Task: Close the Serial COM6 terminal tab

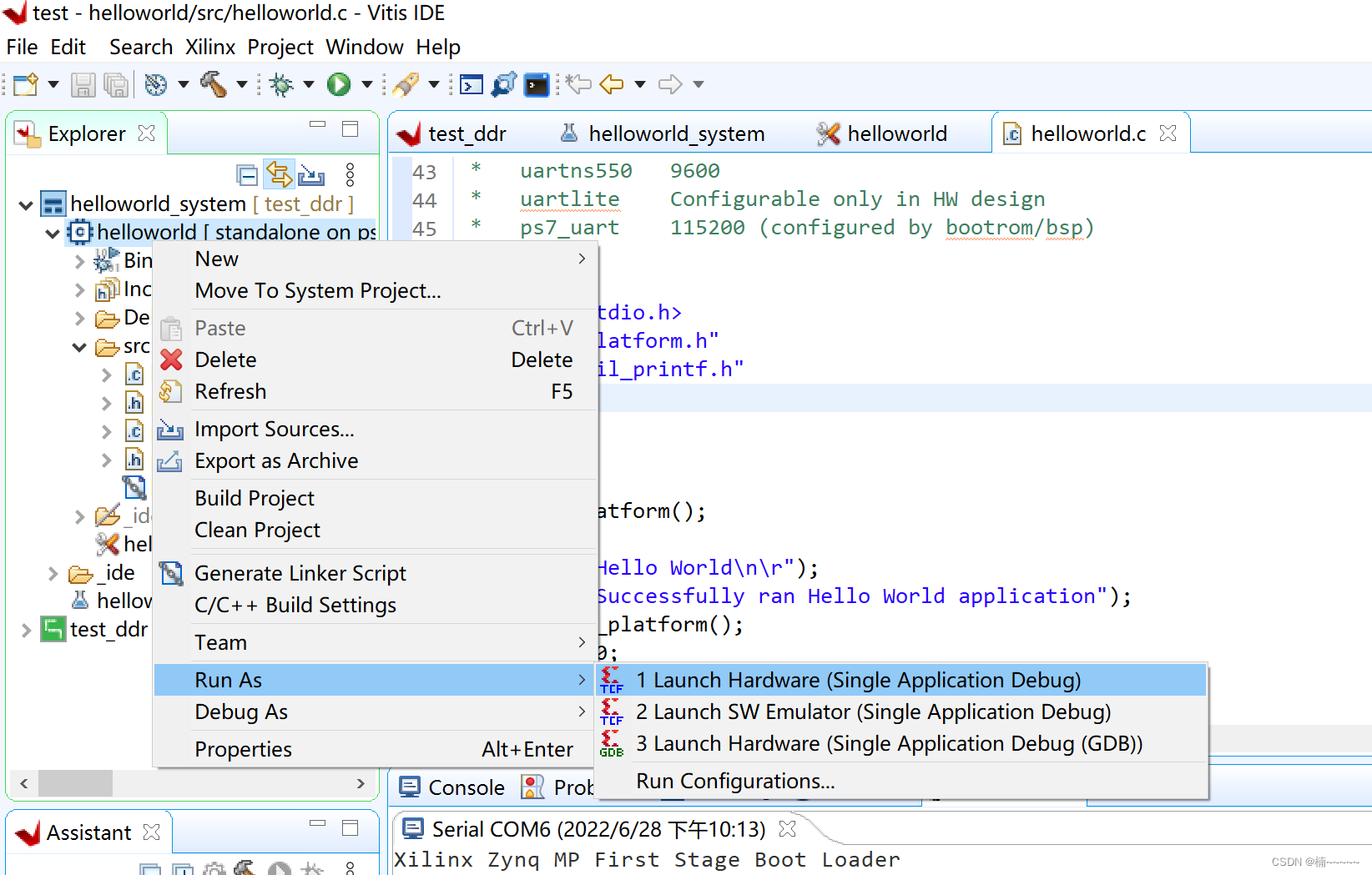Action: [x=787, y=829]
